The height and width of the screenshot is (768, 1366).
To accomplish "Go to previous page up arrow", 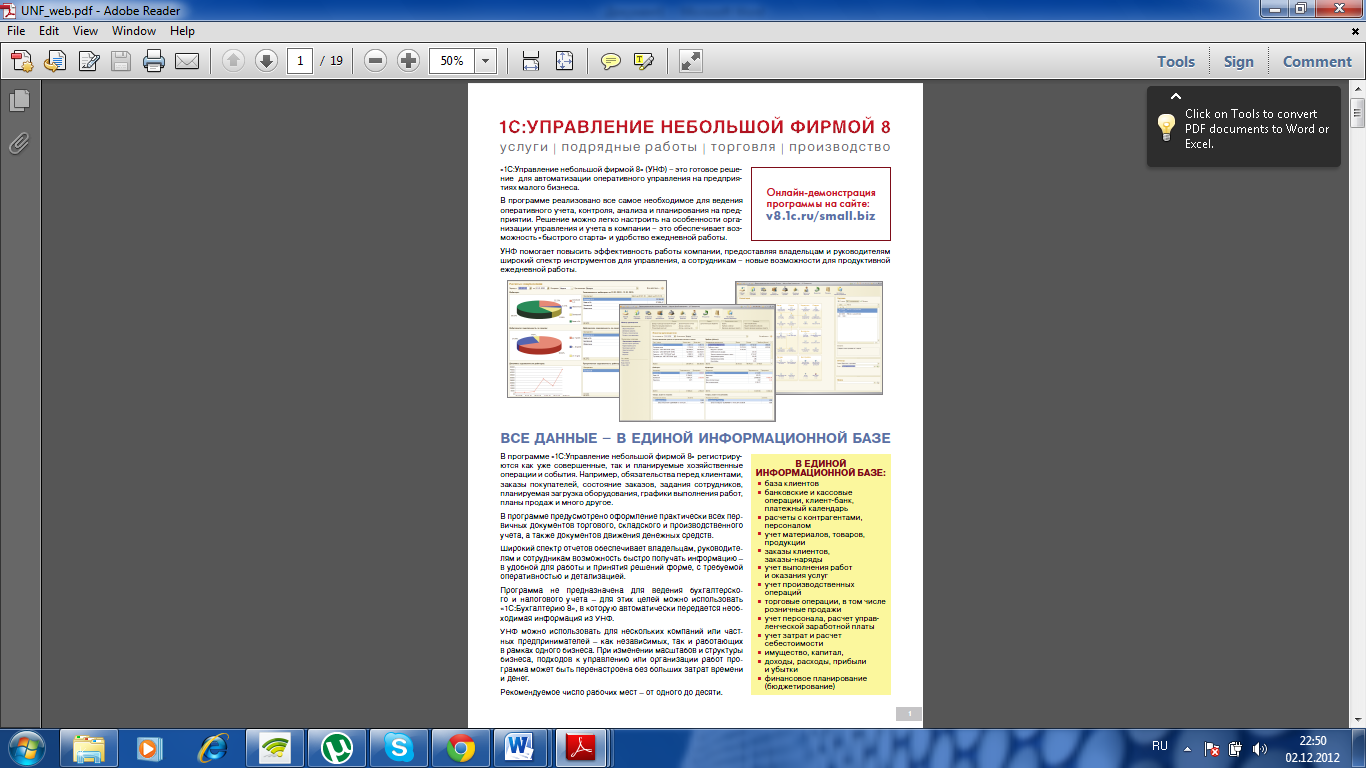I will [x=233, y=61].
